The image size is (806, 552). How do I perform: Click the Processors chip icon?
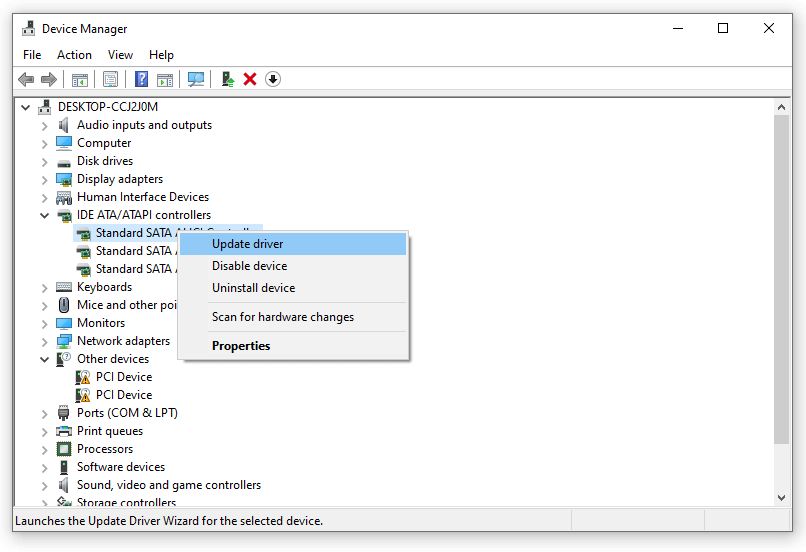64,449
